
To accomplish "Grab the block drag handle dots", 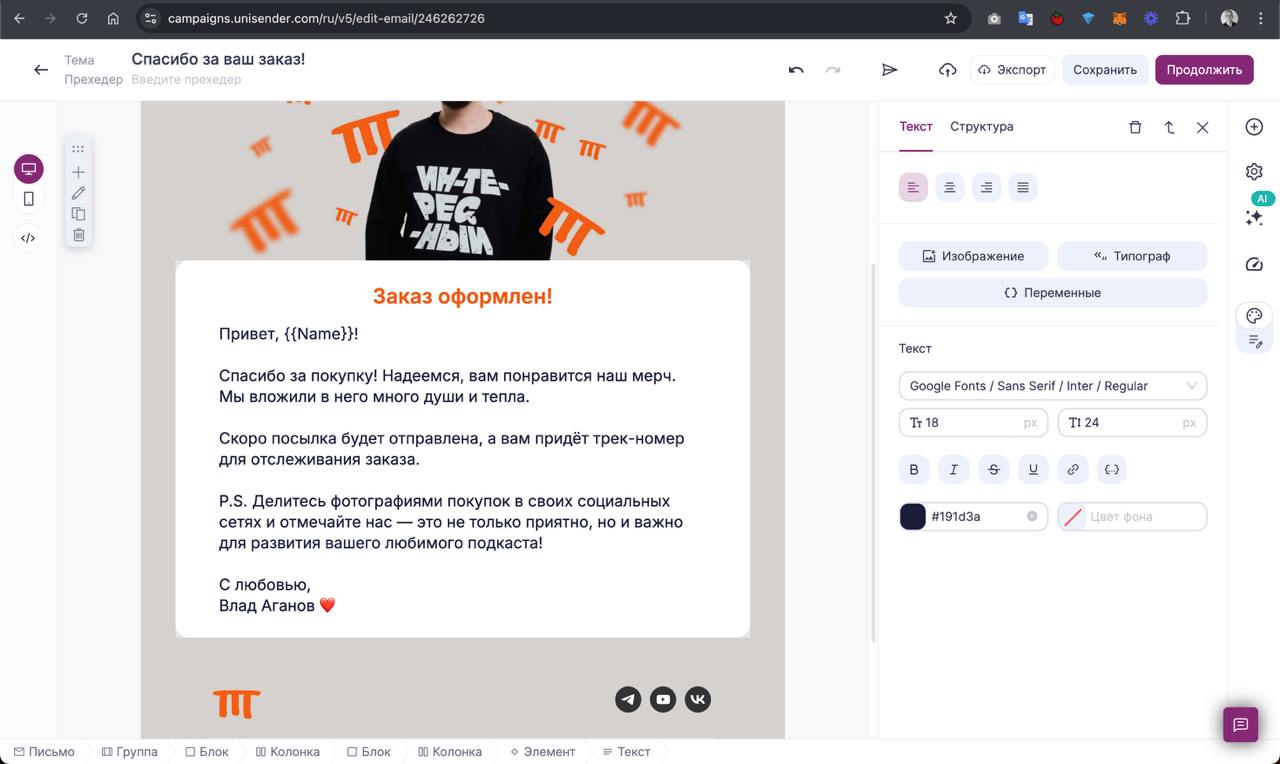I will point(78,149).
